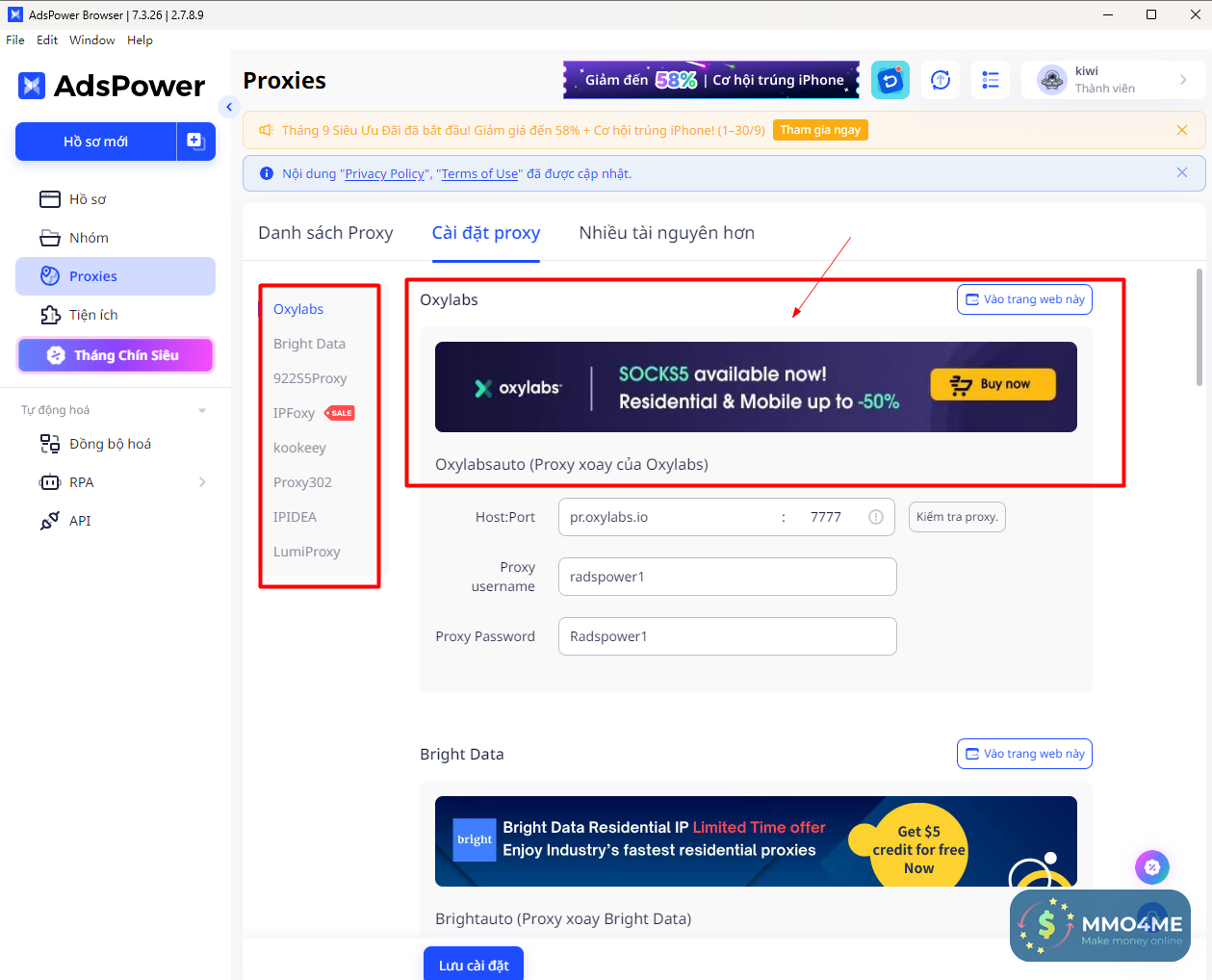
Task: Click the 58% discount header banner
Action: click(711, 80)
